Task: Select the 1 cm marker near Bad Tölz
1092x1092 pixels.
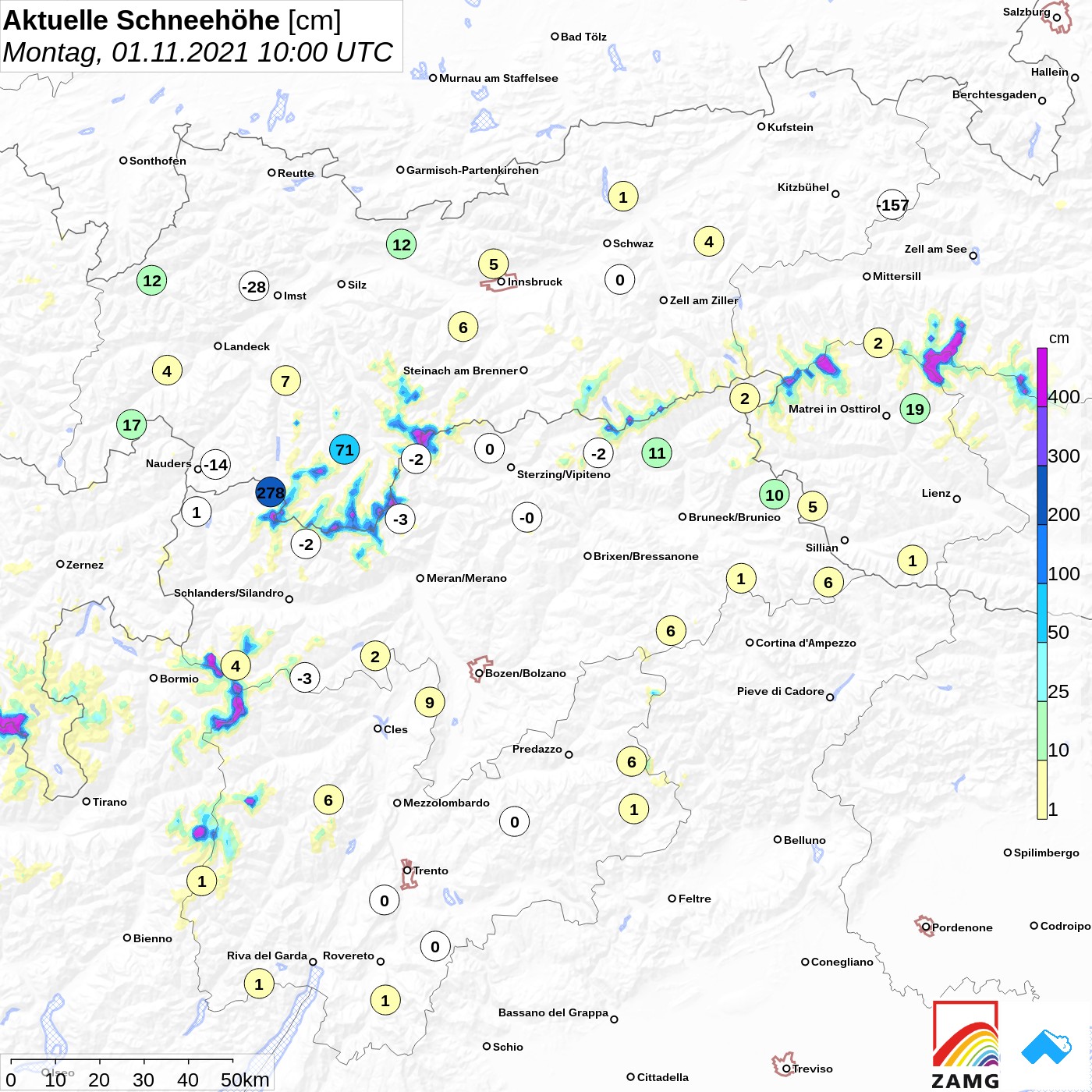Action: 623,197
